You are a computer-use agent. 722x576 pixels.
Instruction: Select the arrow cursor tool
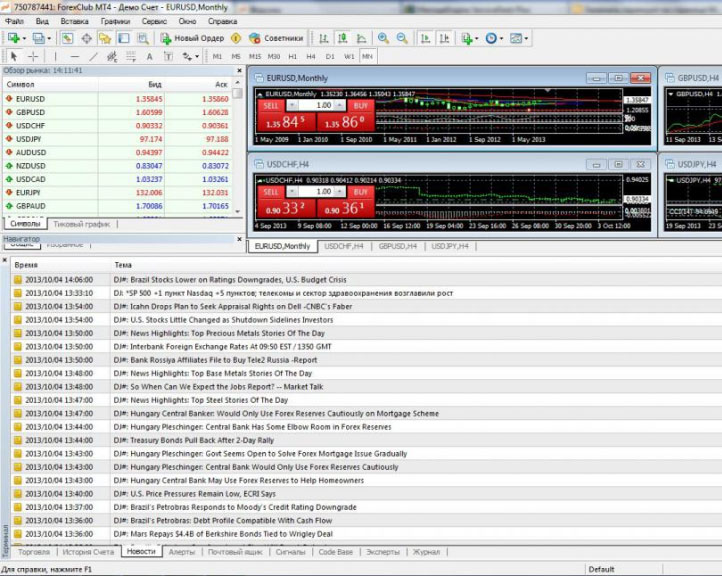[x=13, y=56]
